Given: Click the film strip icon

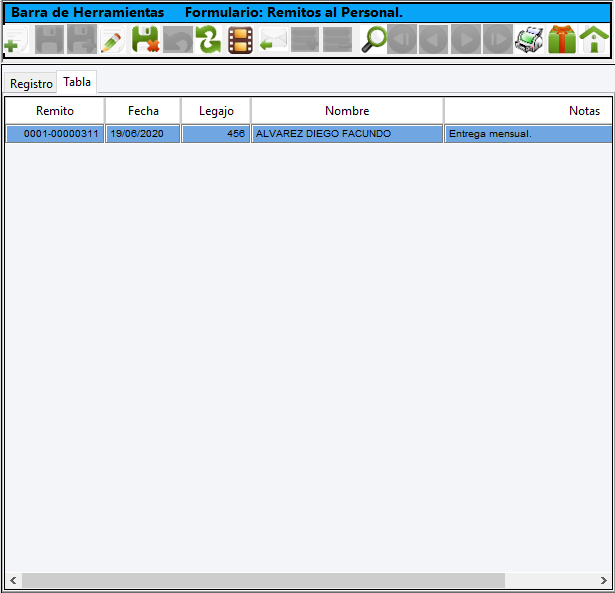Looking at the screenshot, I should pos(240,40).
